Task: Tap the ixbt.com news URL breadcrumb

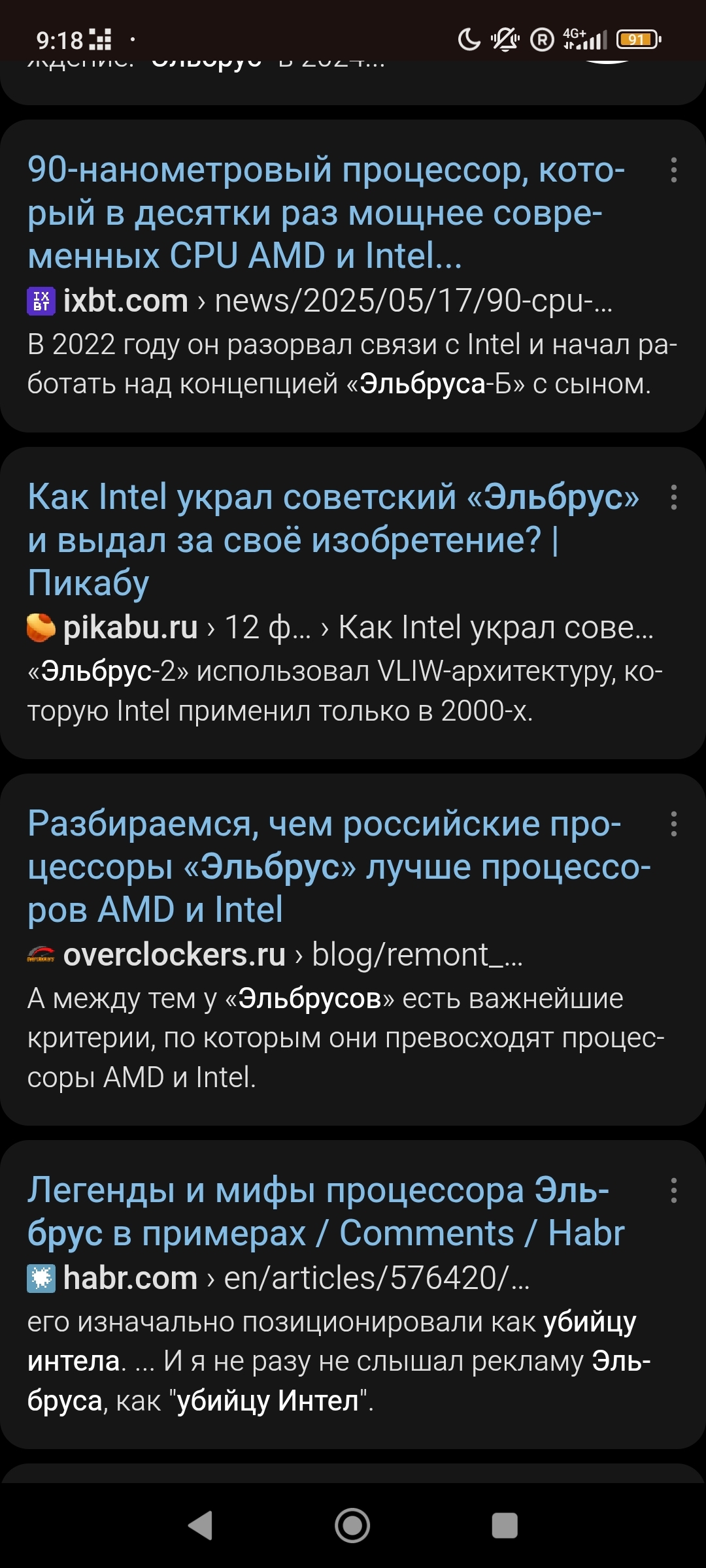Action: (413, 301)
